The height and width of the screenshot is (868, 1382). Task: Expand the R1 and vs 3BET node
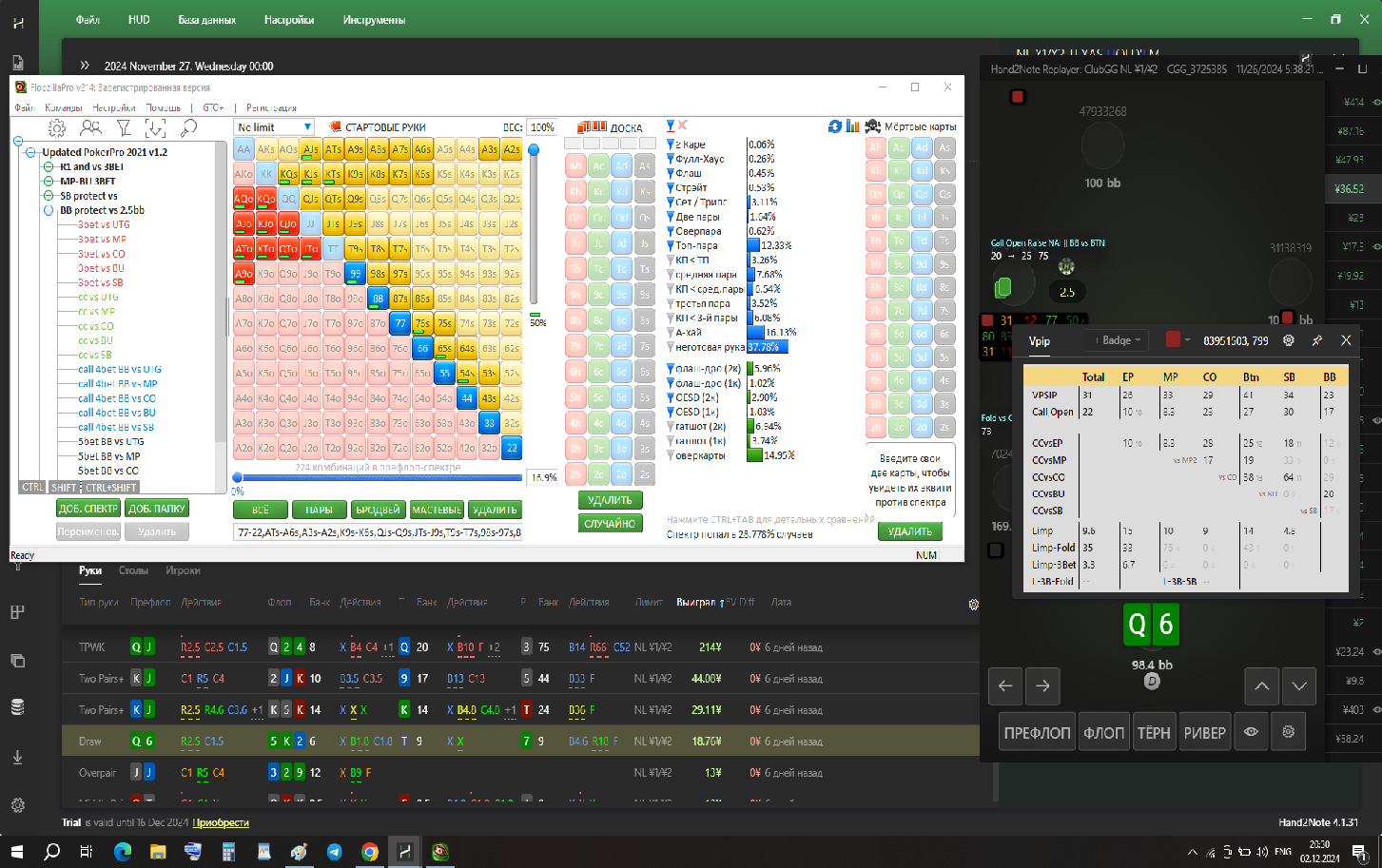(49, 166)
